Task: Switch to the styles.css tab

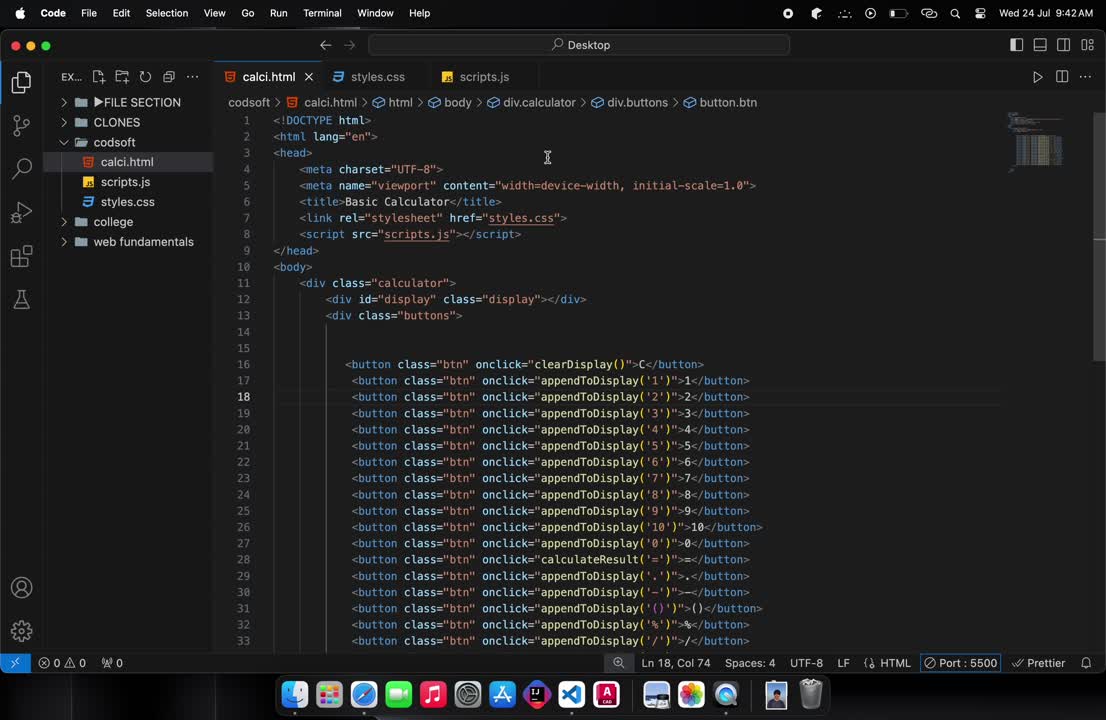Action: point(377,77)
